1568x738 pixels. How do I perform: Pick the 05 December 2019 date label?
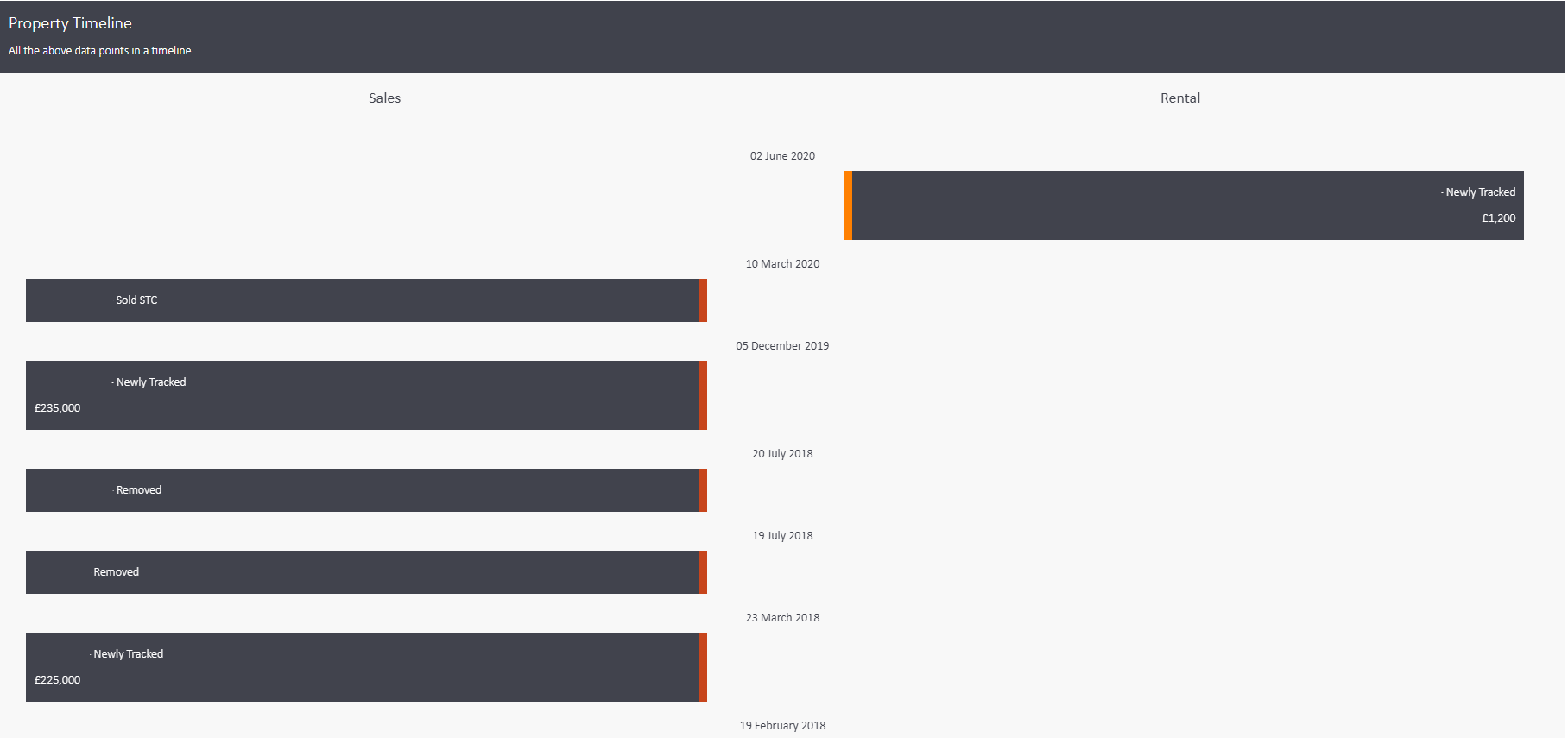[782, 346]
